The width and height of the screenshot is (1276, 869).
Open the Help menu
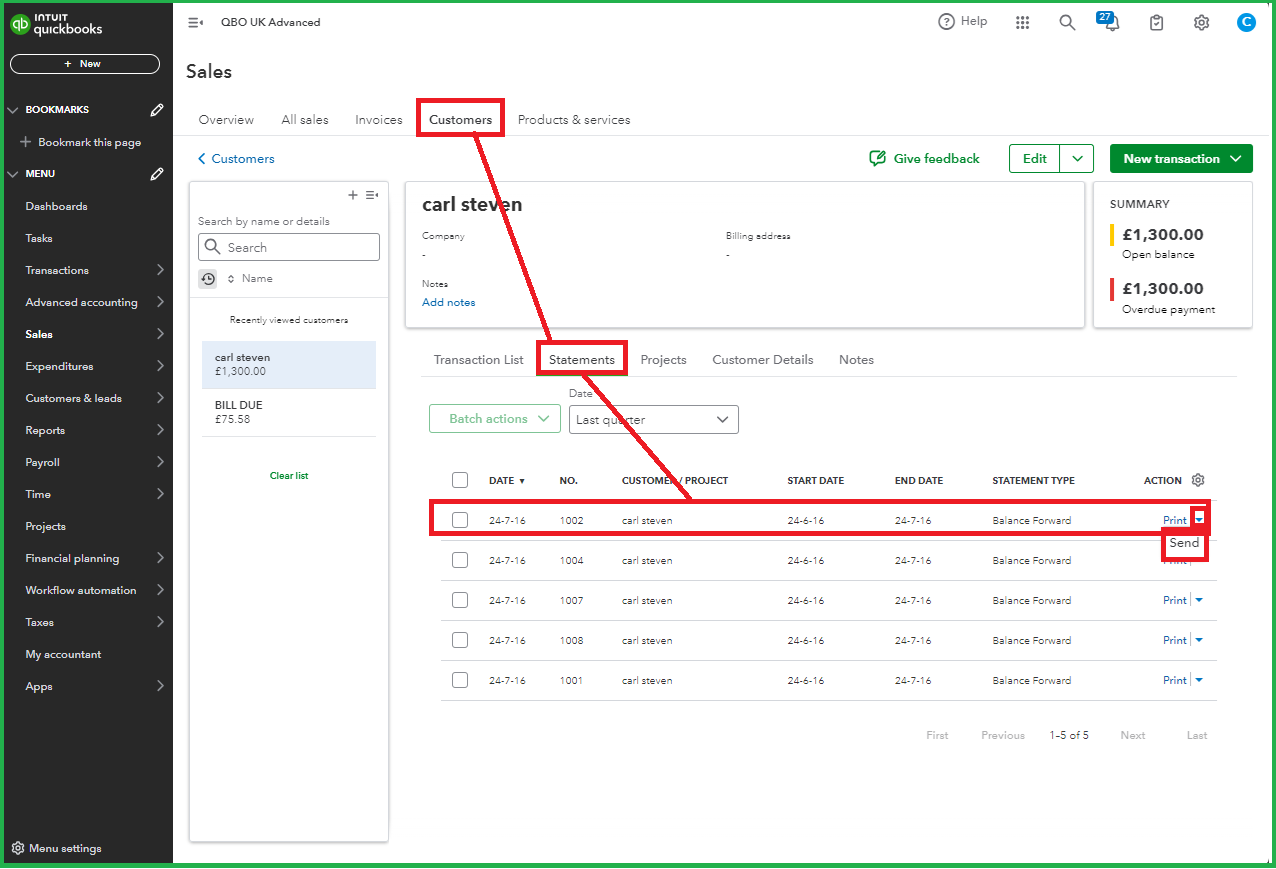961,21
